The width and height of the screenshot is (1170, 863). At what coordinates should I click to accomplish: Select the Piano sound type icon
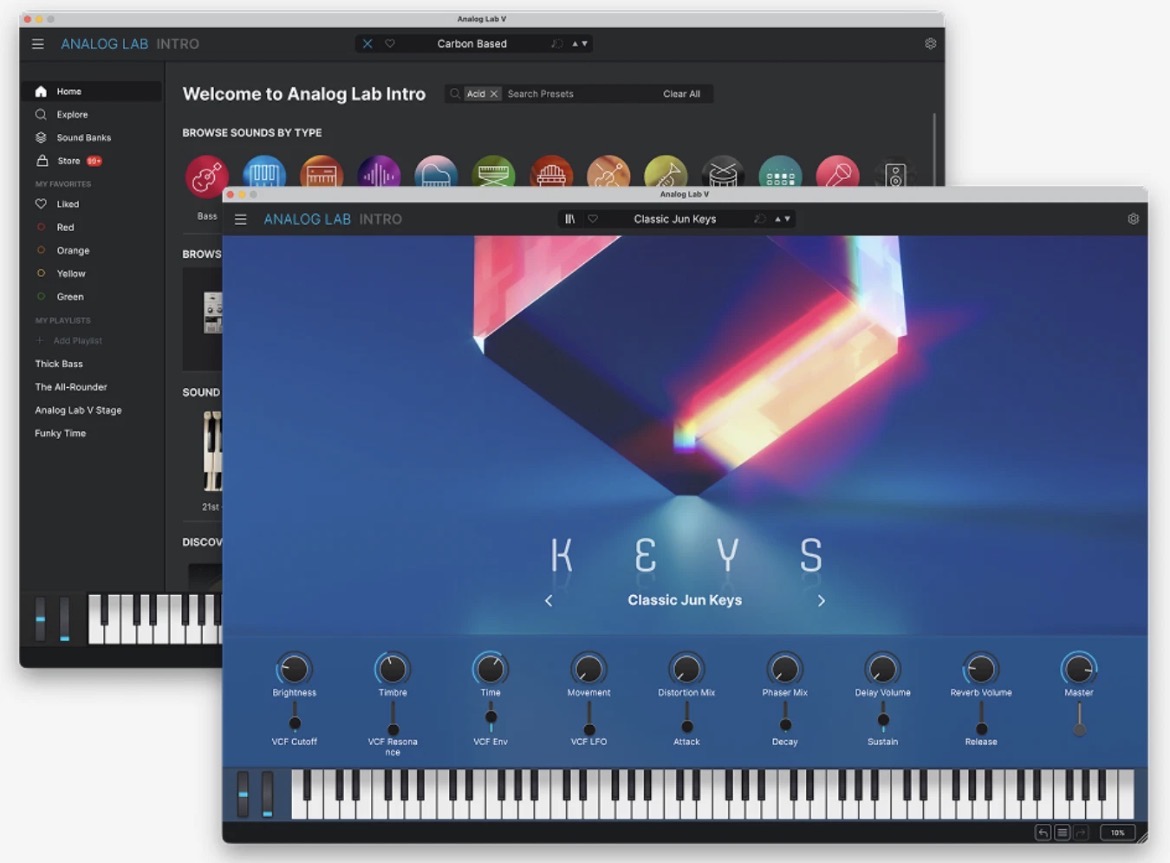[x=436, y=175]
